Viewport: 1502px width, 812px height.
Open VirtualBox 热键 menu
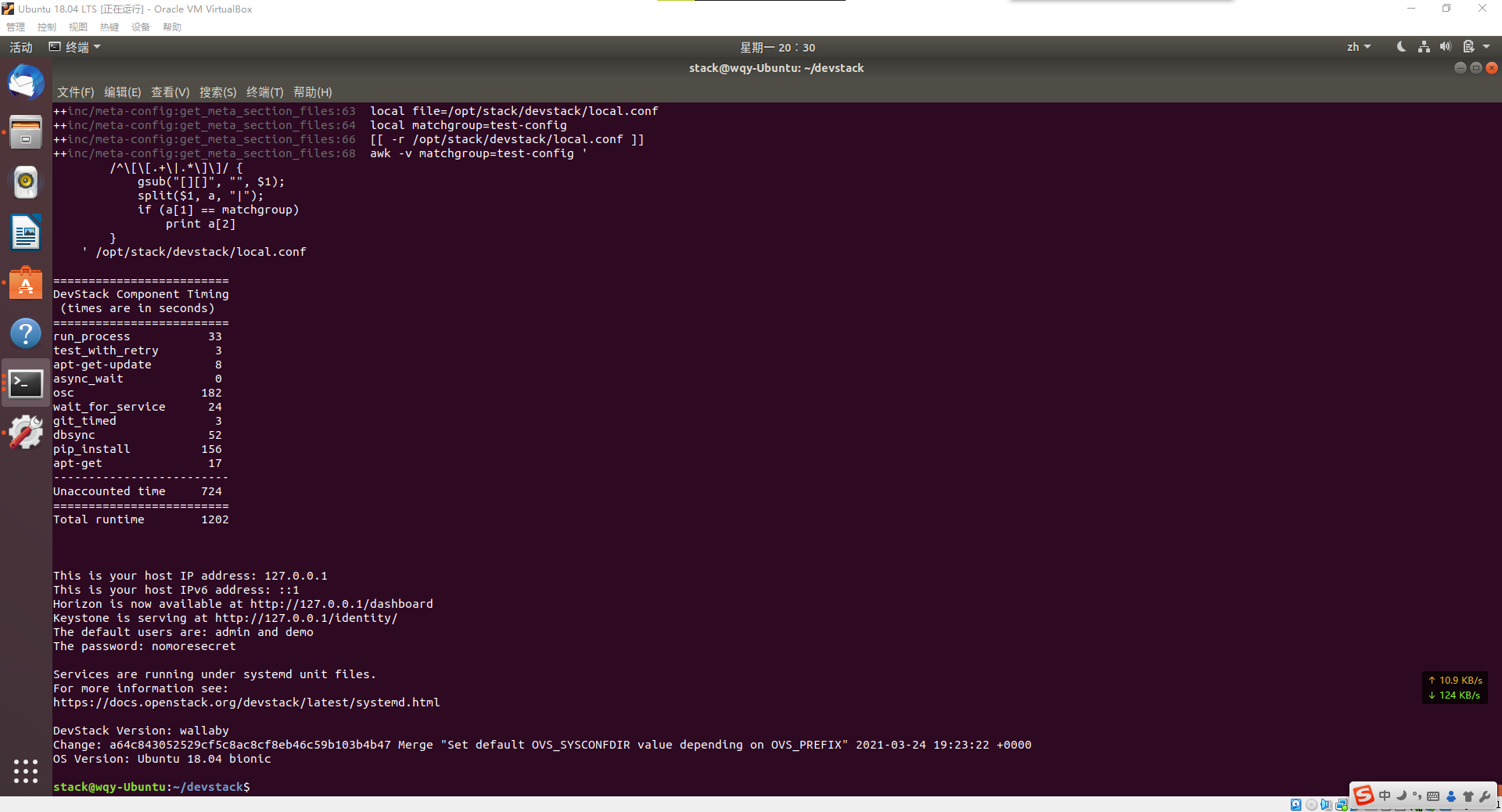point(110,27)
